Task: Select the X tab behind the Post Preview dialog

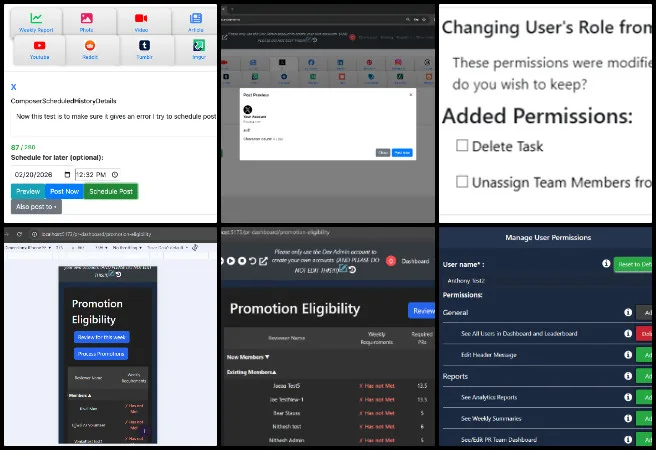Action: (x=282, y=64)
